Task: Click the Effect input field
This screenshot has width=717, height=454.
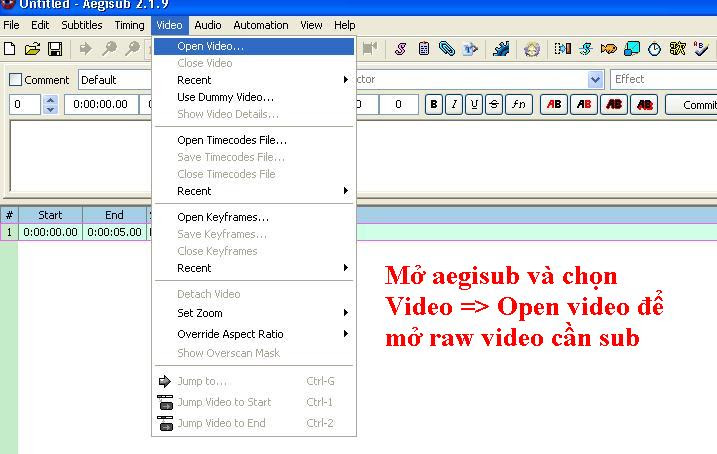Action: click(663, 80)
